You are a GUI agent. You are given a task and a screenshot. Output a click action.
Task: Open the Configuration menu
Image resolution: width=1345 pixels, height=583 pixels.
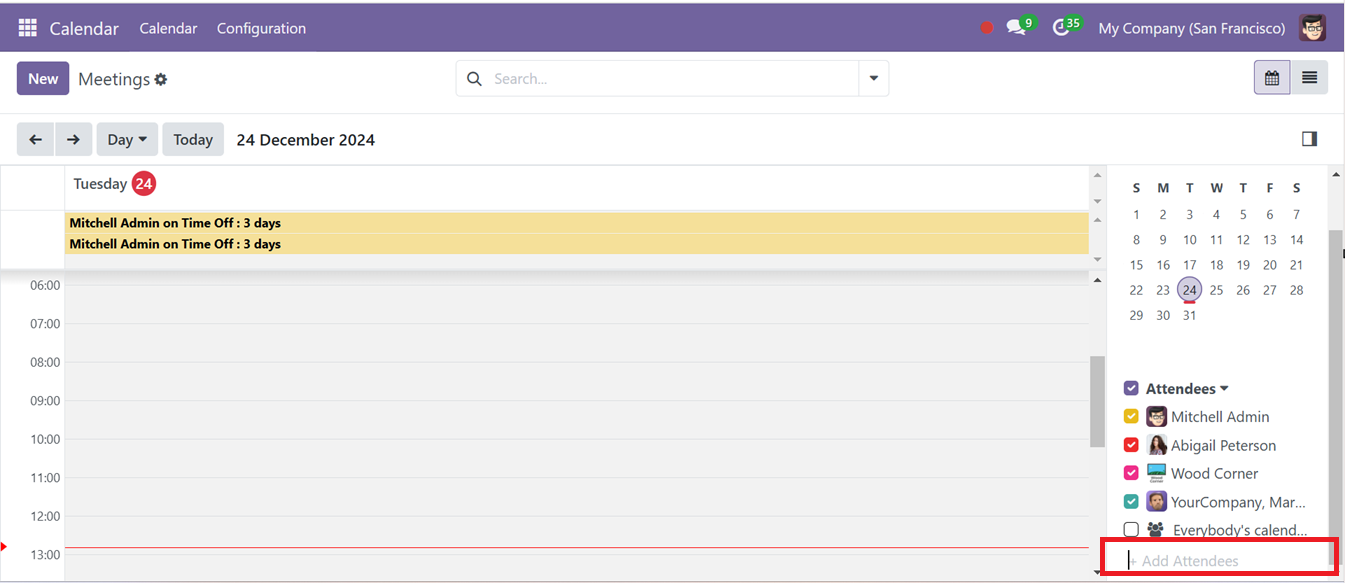click(261, 28)
